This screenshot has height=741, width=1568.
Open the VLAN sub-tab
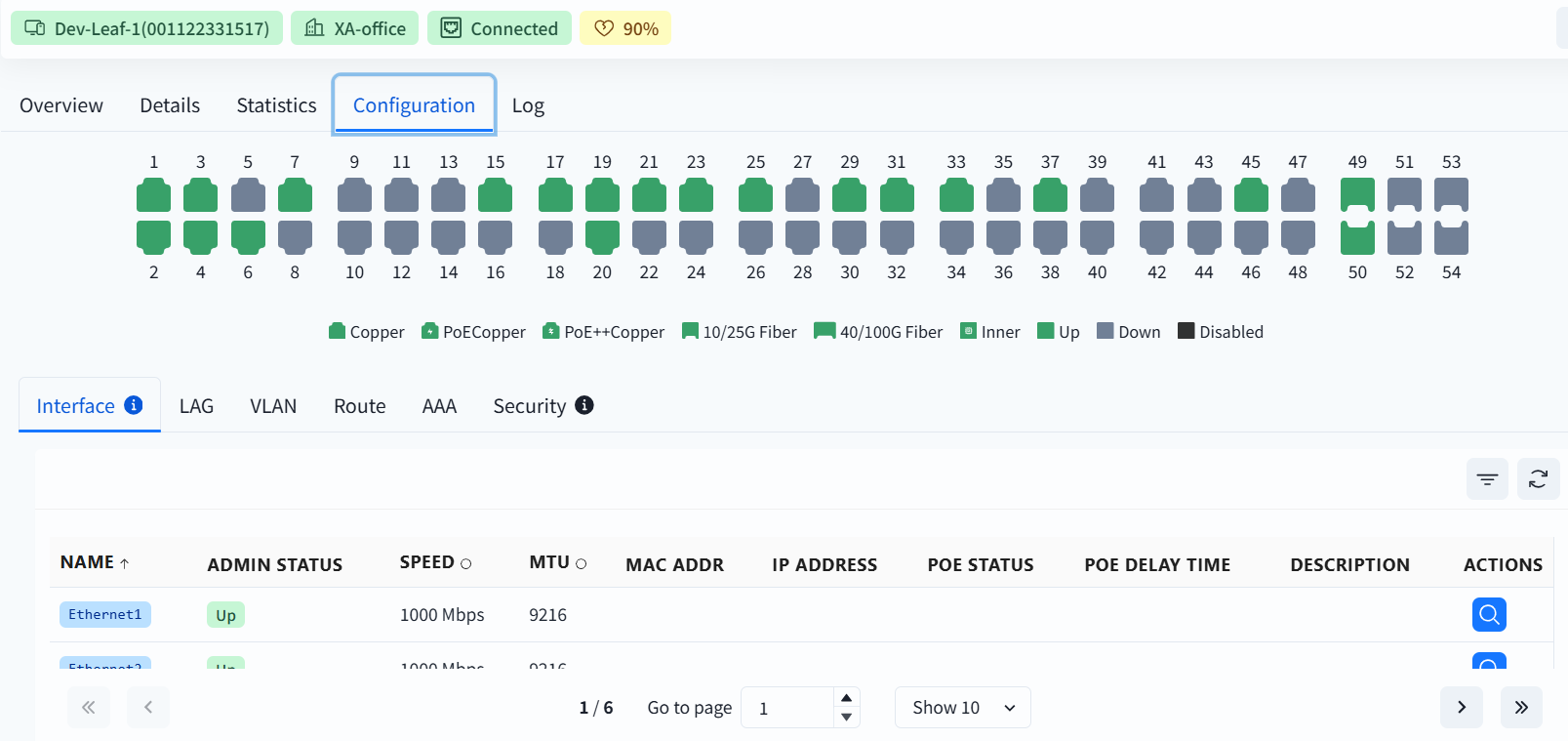pos(273,406)
